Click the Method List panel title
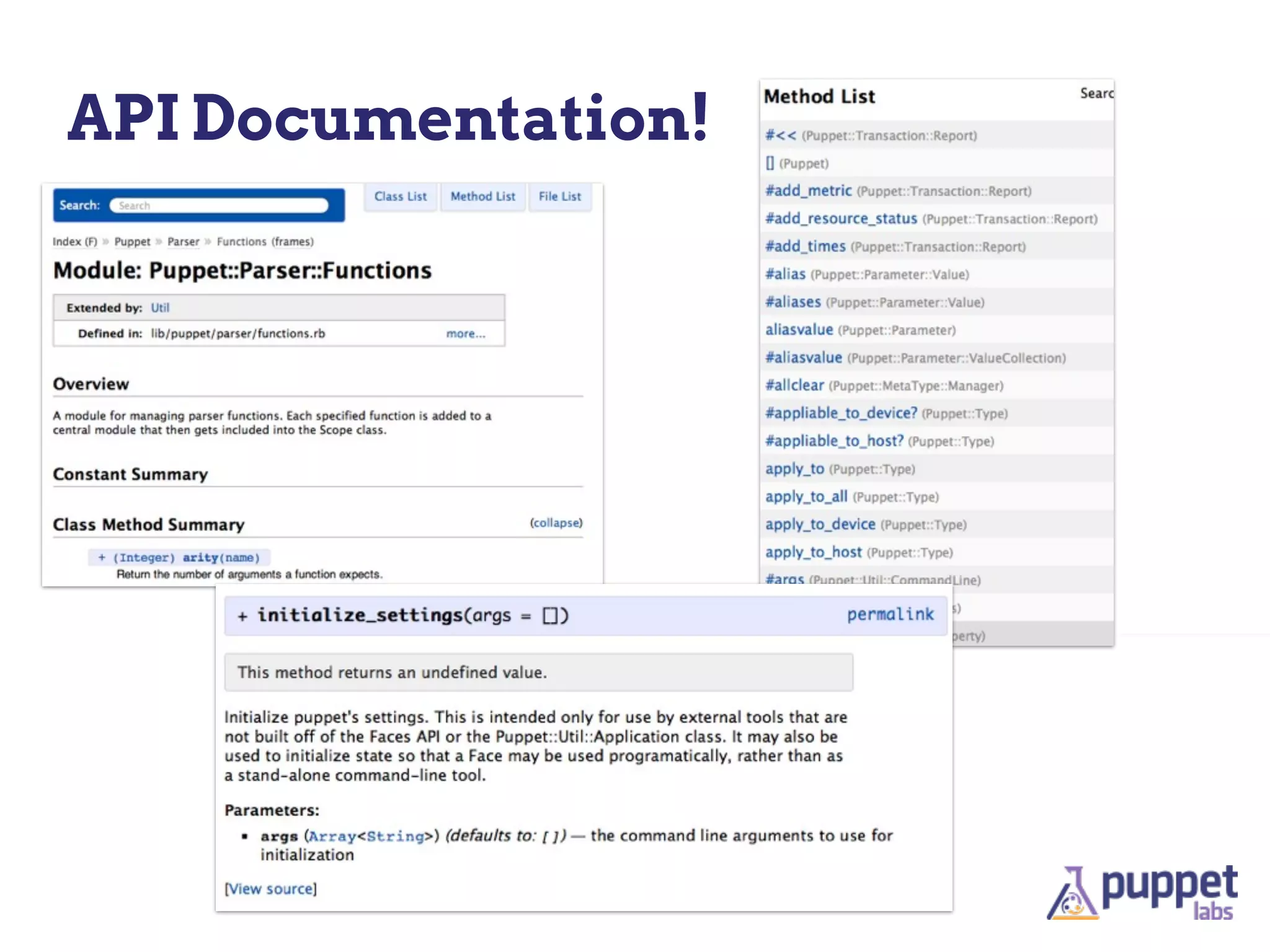The image size is (1270, 952). [819, 97]
